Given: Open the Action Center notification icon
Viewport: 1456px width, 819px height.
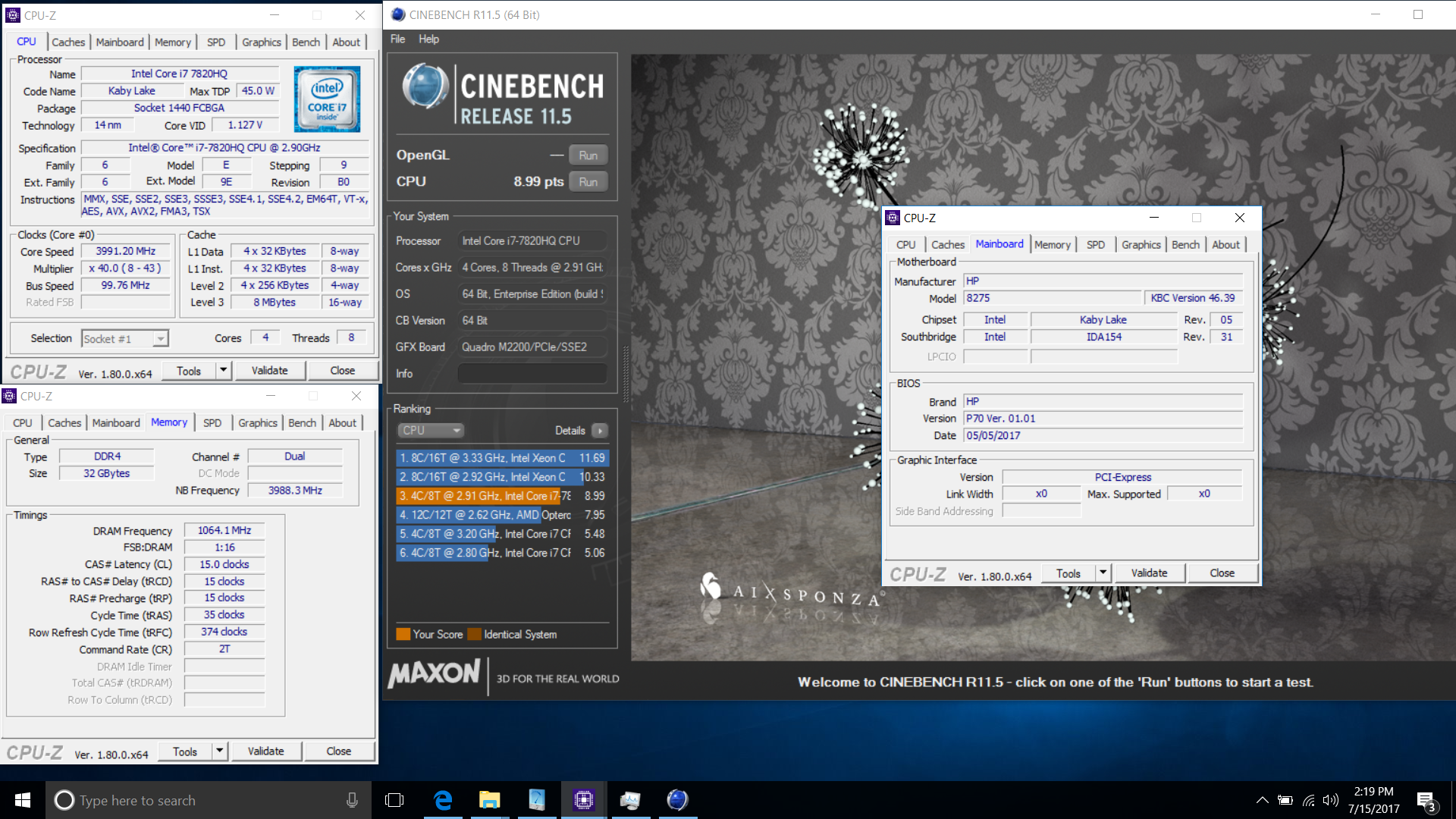Looking at the screenshot, I should click(x=1426, y=801).
